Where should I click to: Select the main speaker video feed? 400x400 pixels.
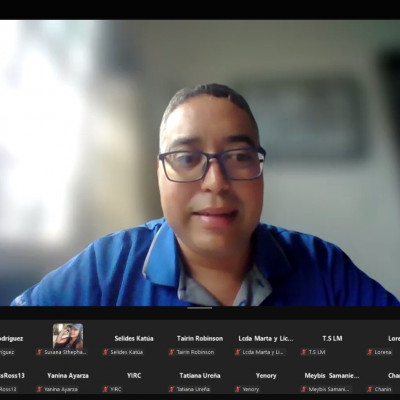click(200, 163)
